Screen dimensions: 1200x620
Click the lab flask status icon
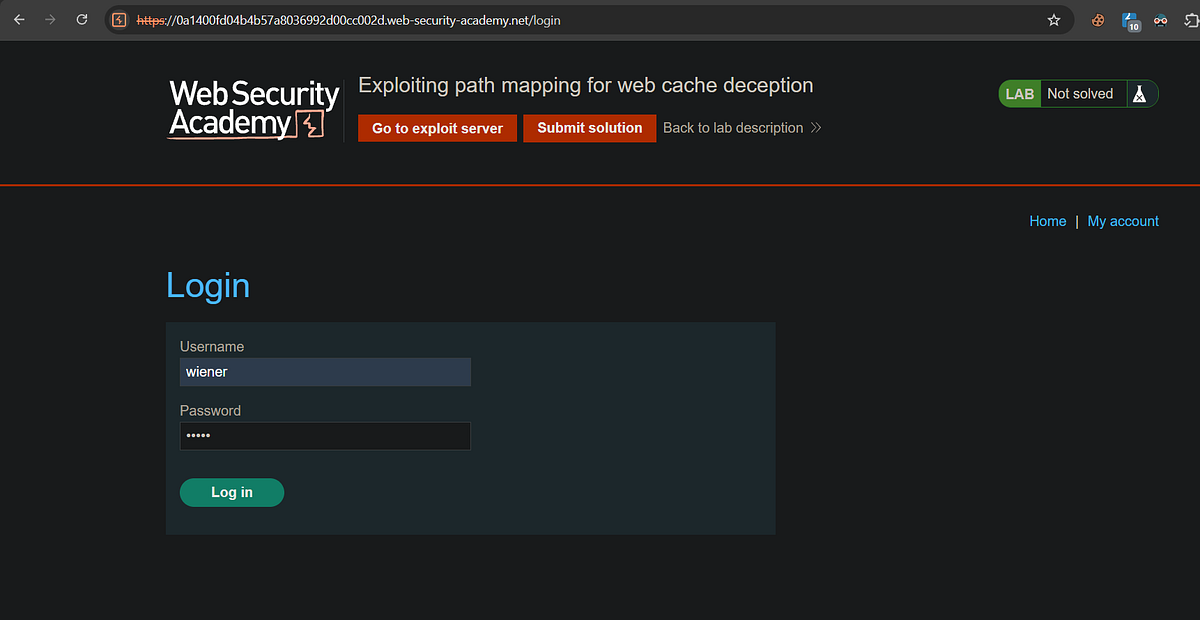(1138, 94)
